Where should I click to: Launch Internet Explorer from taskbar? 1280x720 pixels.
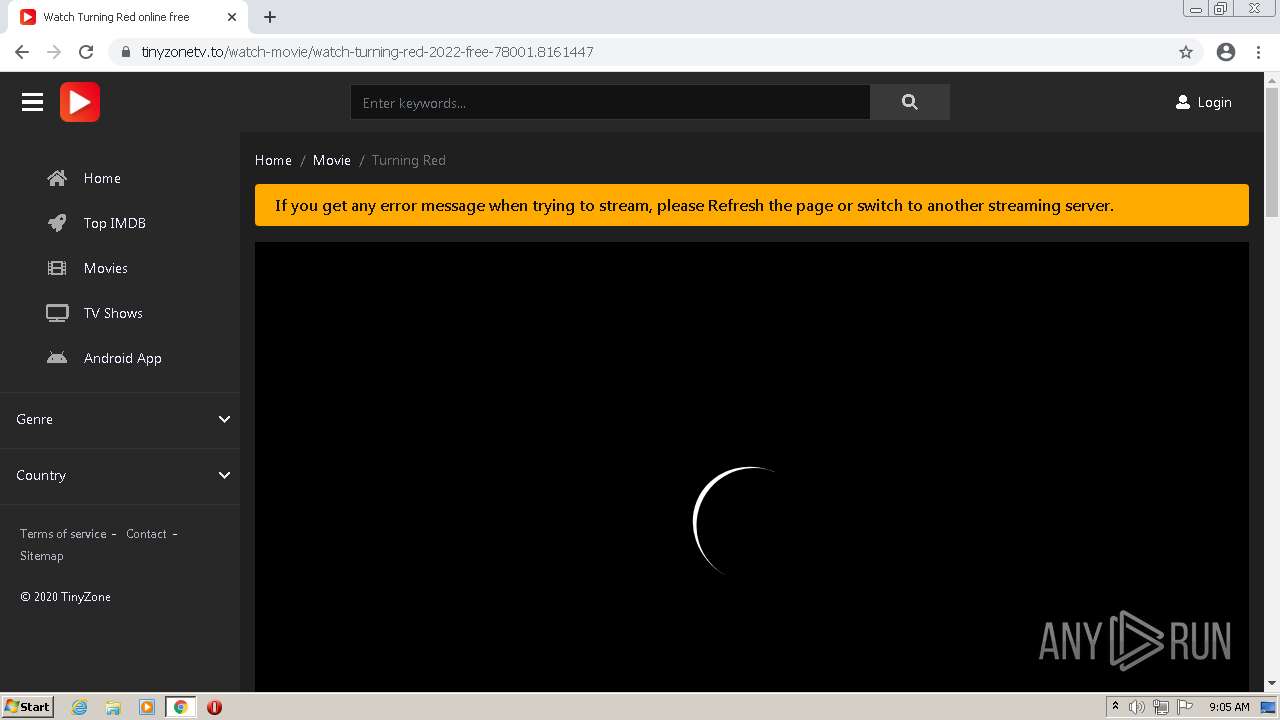[80, 707]
